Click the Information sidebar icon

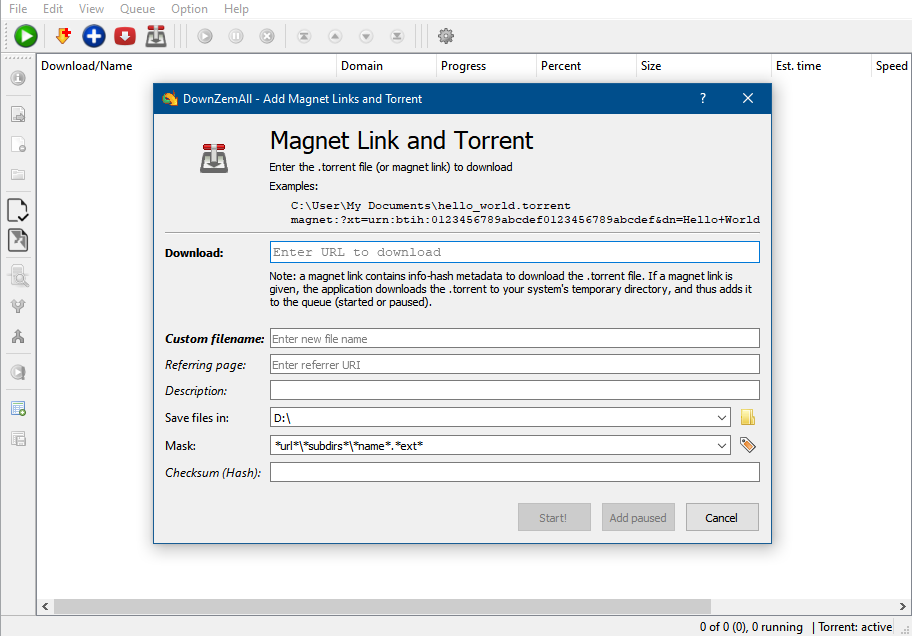(18, 78)
